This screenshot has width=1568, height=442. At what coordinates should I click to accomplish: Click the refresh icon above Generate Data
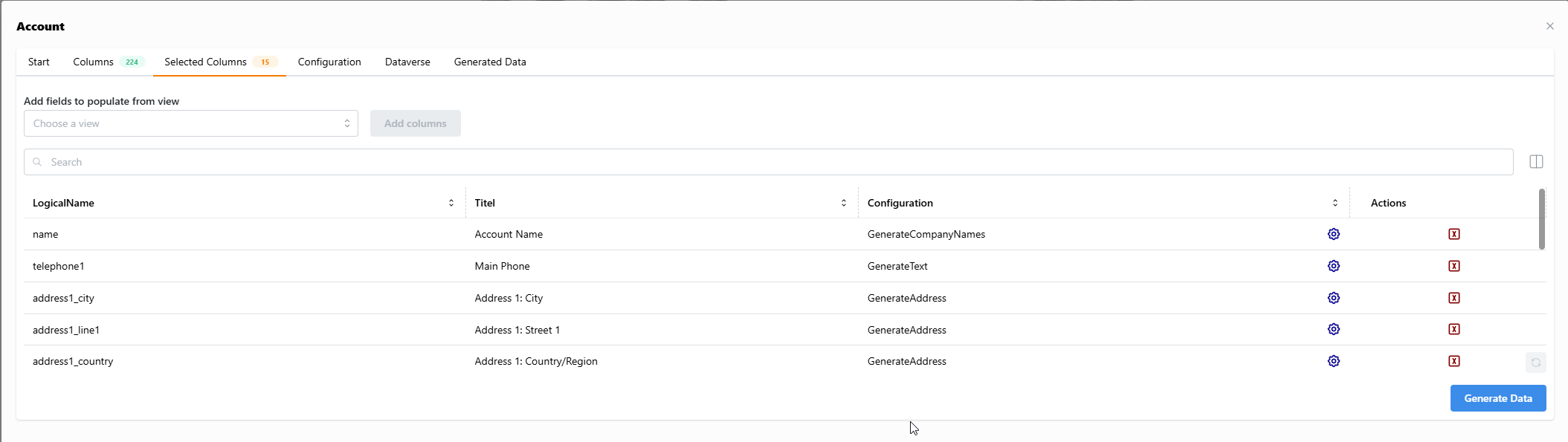tap(1535, 363)
